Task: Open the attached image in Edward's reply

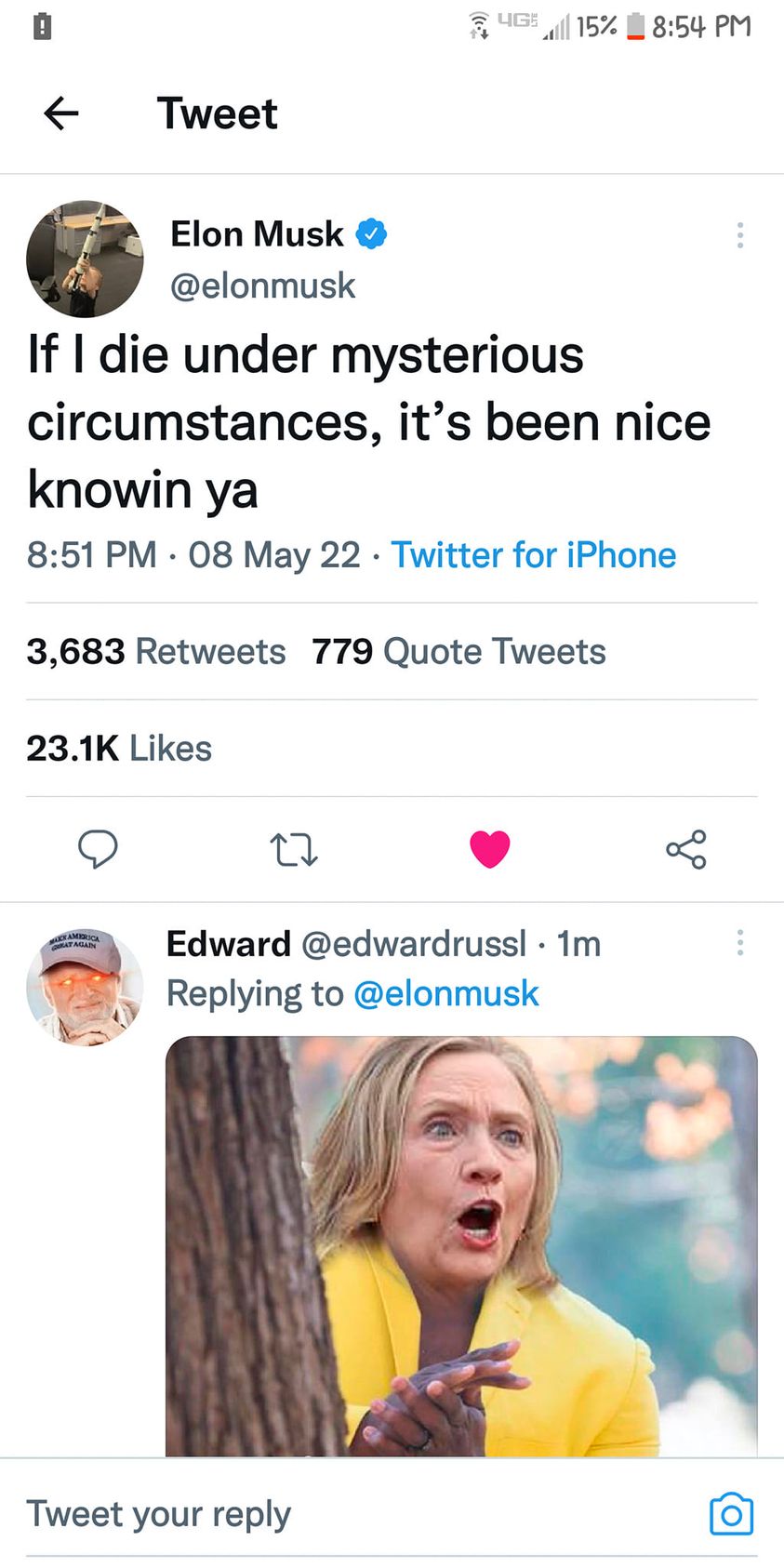Action: pyautogui.click(x=461, y=1246)
